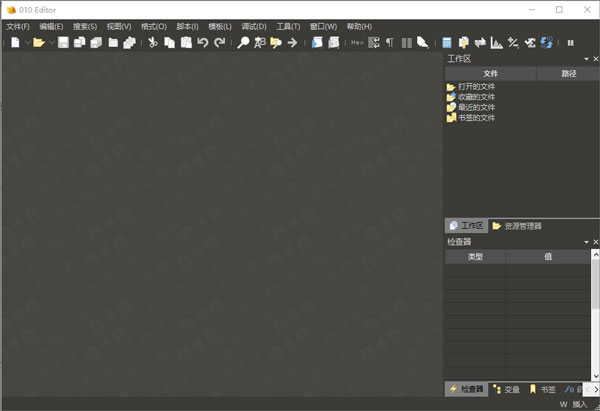The height and width of the screenshot is (411, 600).
Task: Click the Run Script gray icon
Action: (334, 42)
